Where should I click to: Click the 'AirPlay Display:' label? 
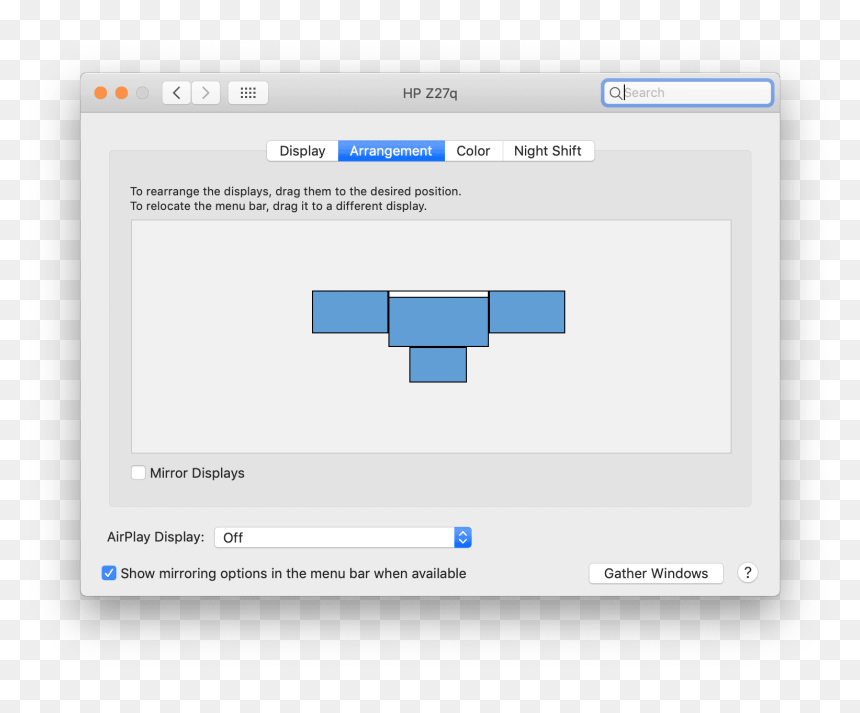156,537
